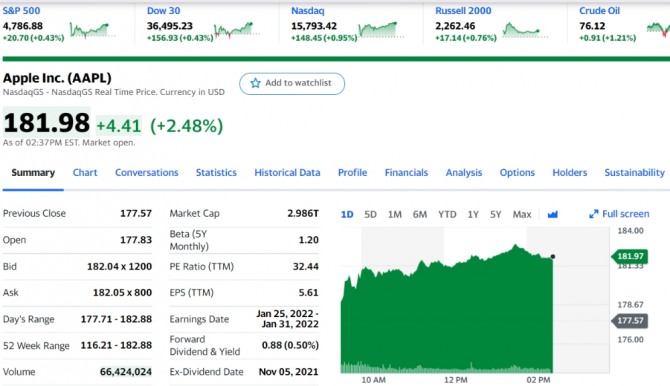
Task: Select the 5D chart range
Action: point(370,214)
